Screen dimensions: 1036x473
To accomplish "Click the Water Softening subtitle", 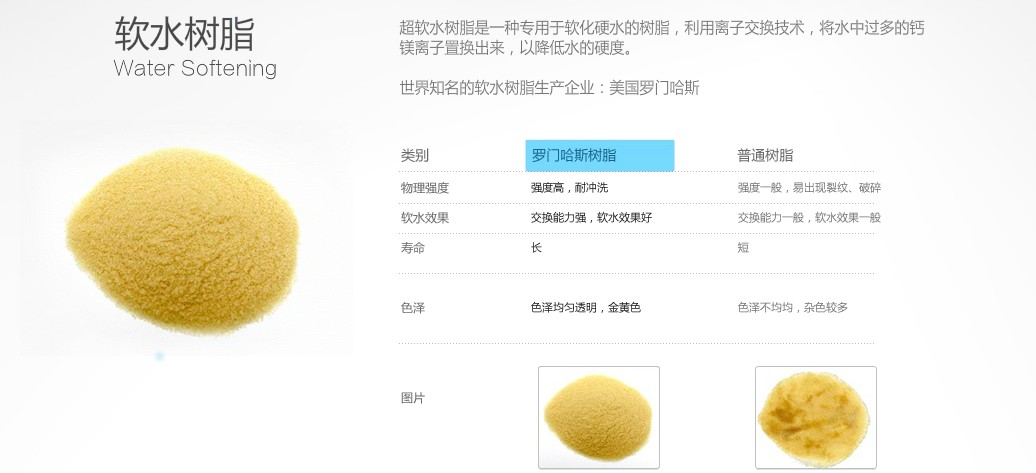I will (195, 68).
